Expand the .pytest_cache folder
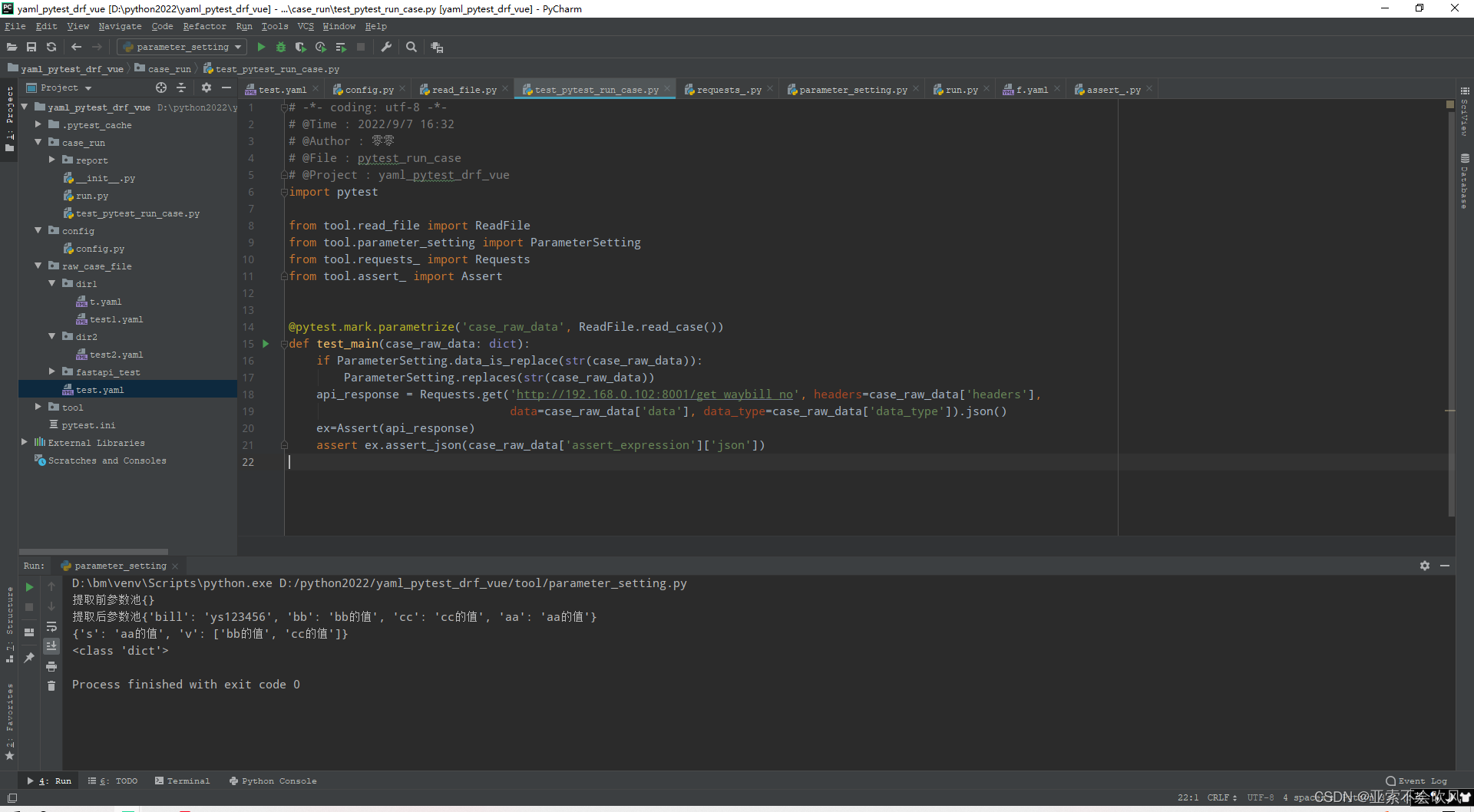Image resolution: width=1474 pixels, height=812 pixels. [38, 124]
